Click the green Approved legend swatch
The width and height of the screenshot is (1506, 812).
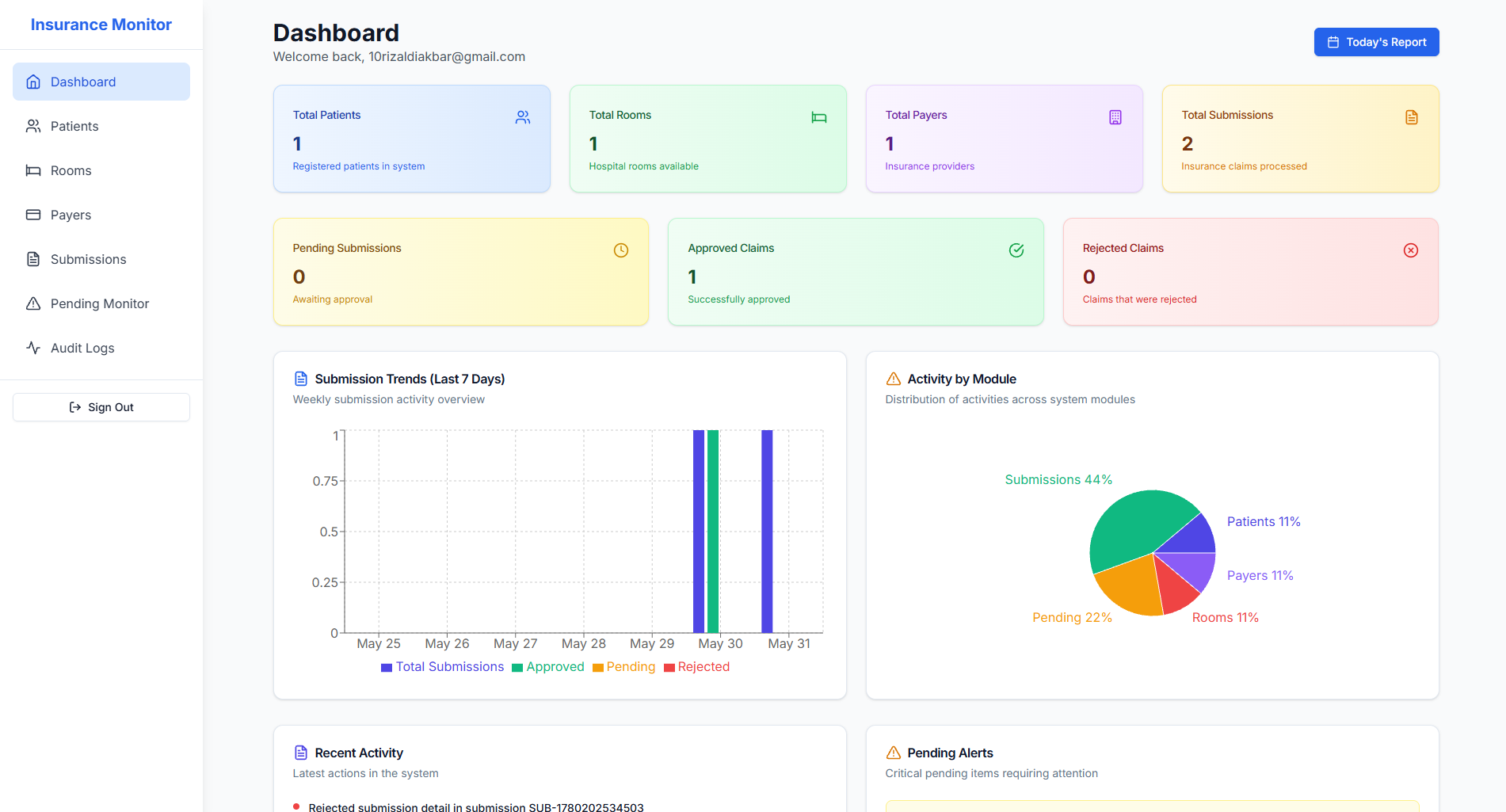(517, 668)
